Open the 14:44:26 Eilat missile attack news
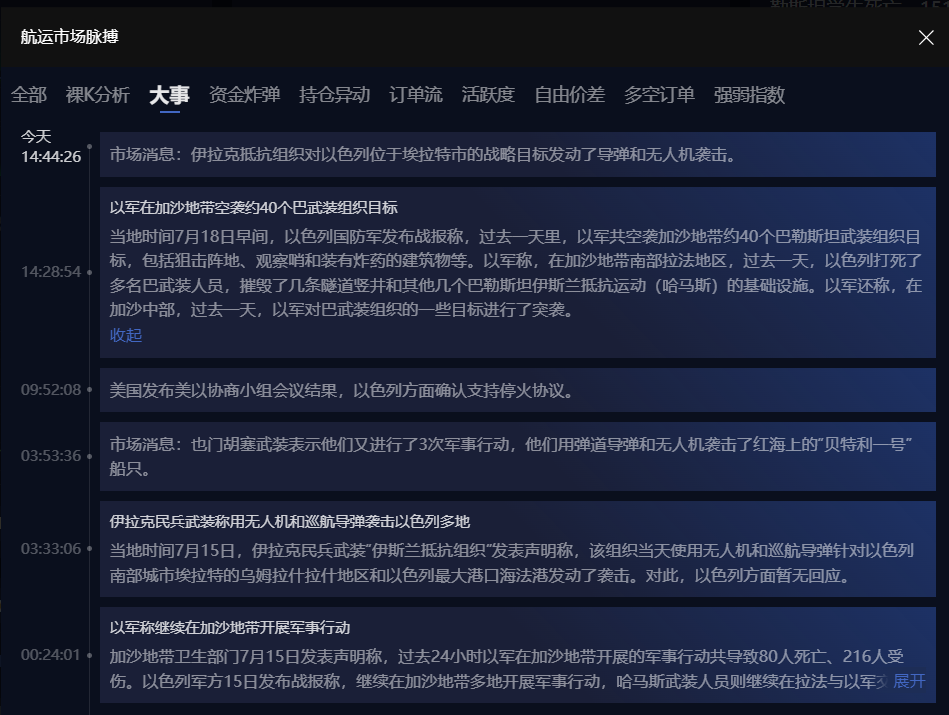949x715 pixels. pos(423,155)
